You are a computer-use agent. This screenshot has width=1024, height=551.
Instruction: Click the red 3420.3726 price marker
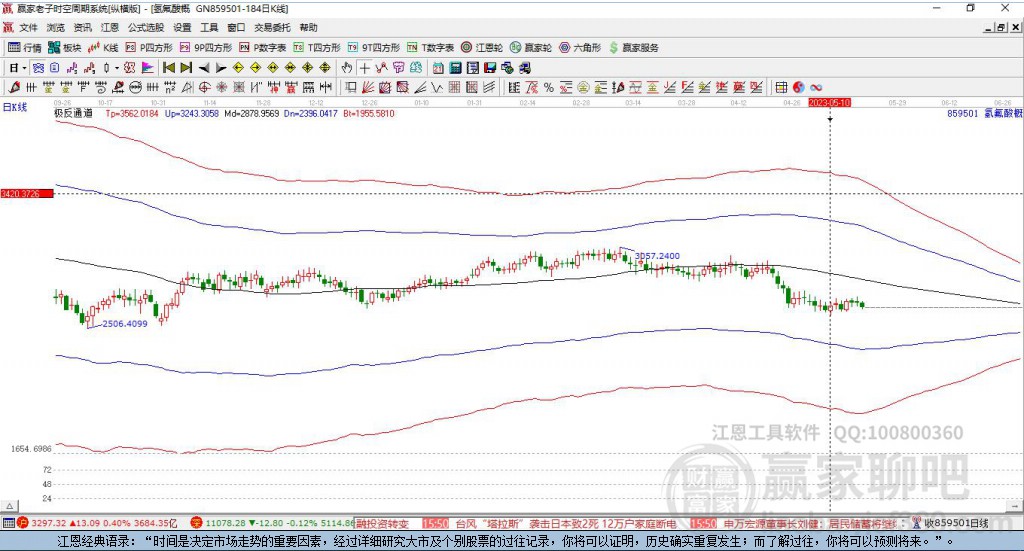(27, 194)
